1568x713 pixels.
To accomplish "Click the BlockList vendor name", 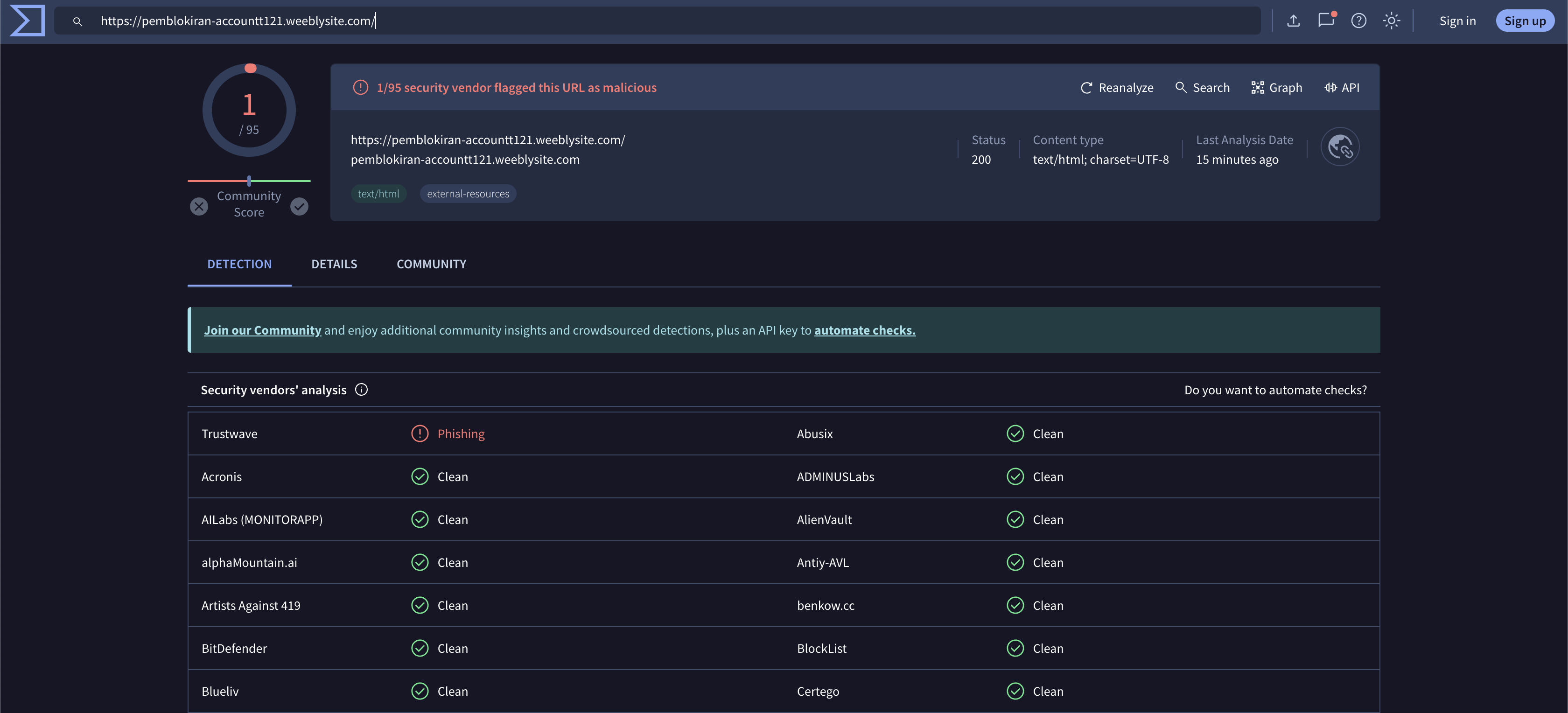I will 822,649.
